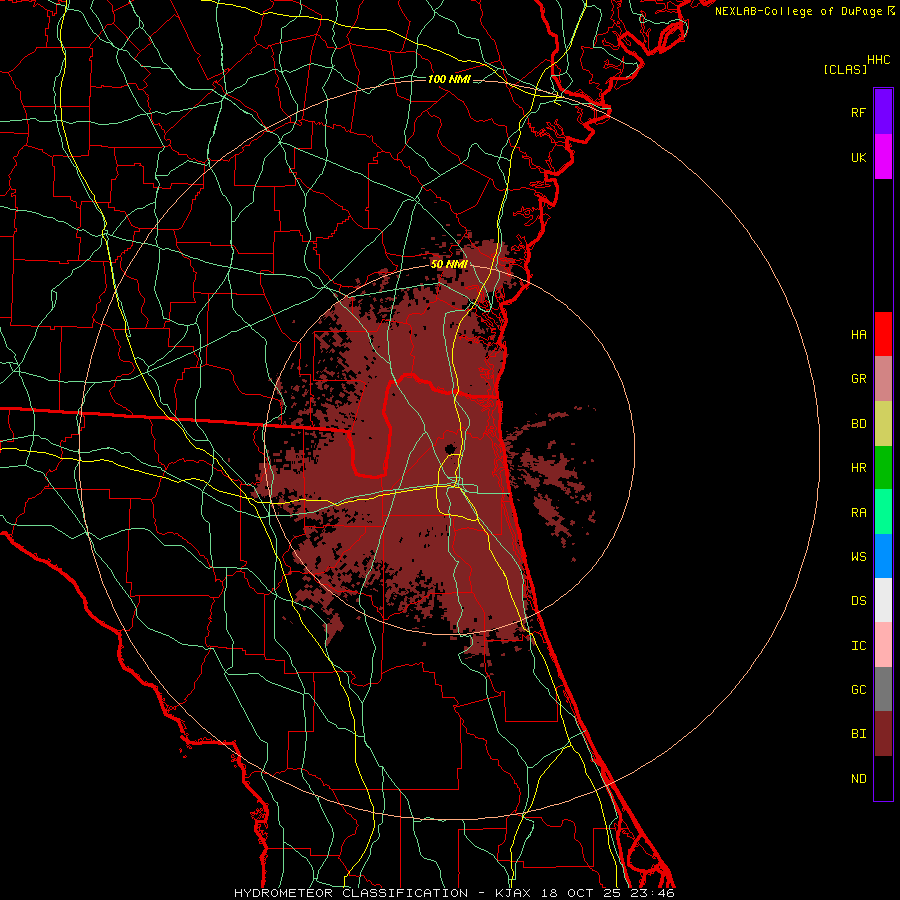This screenshot has width=900, height=900.
Task: Click the HYDROMETEOR CLASSIFICATION caption text
Action: pos(351,893)
